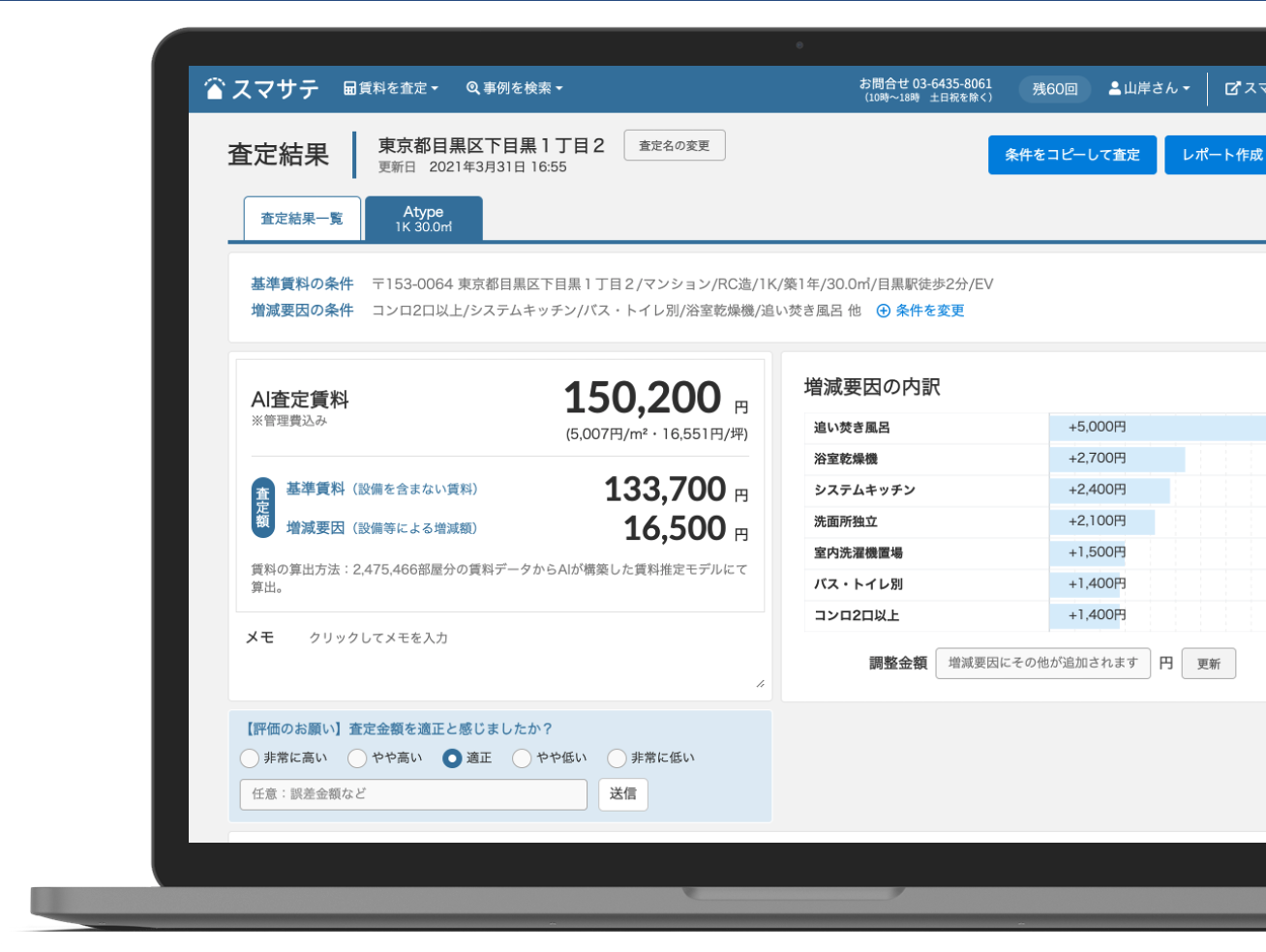This screenshot has width=1266, height=952.
Task: Select the 非常に高い radio button
Action: click(x=250, y=759)
